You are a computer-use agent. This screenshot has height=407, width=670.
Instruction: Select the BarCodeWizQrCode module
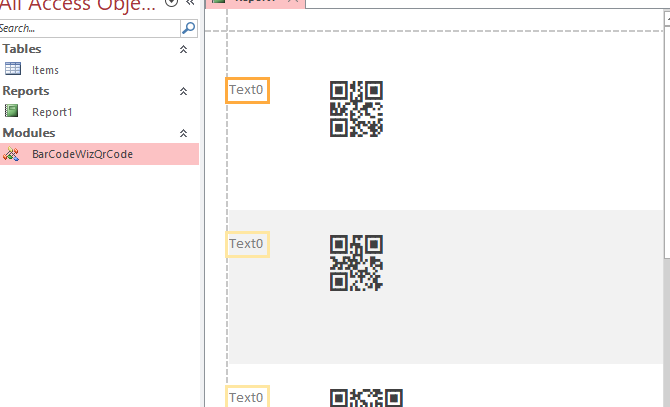tap(99, 154)
